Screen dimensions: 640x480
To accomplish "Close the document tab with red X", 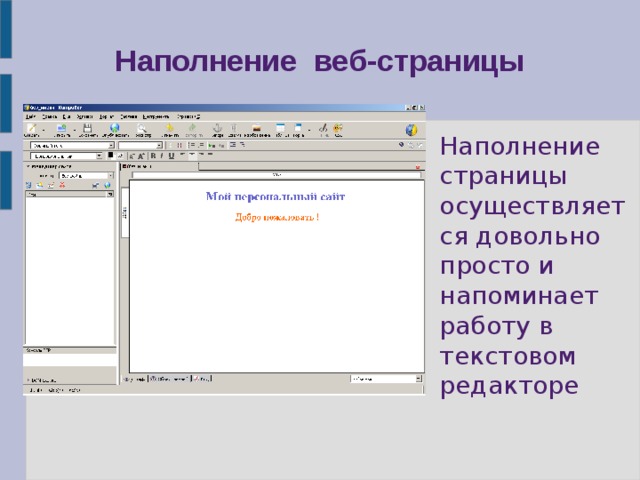I will coord(418,167).
